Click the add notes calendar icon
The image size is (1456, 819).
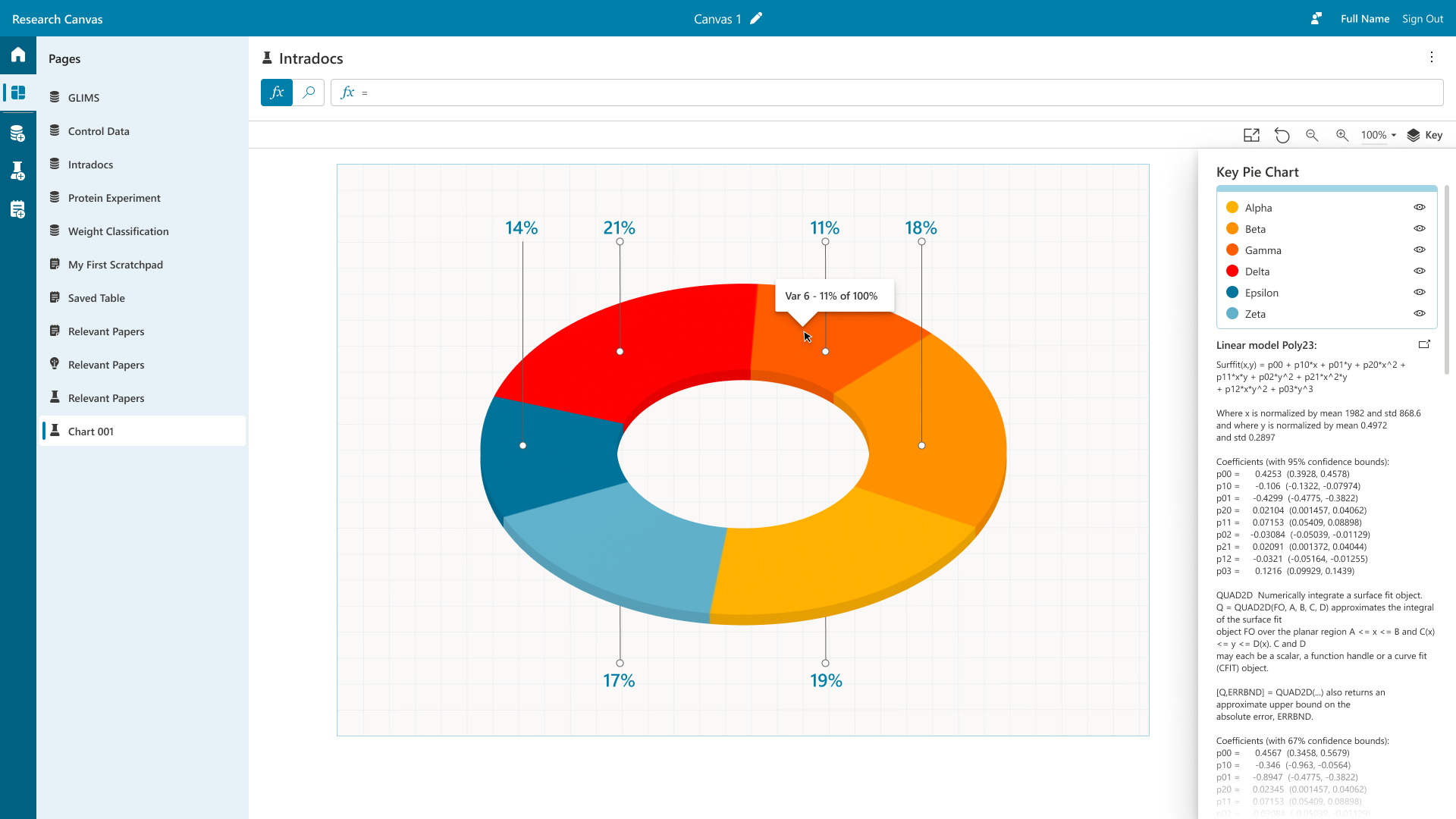18,209
